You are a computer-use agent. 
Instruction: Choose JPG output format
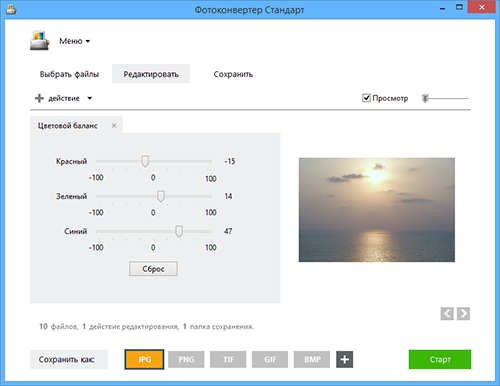pos(144,359)
